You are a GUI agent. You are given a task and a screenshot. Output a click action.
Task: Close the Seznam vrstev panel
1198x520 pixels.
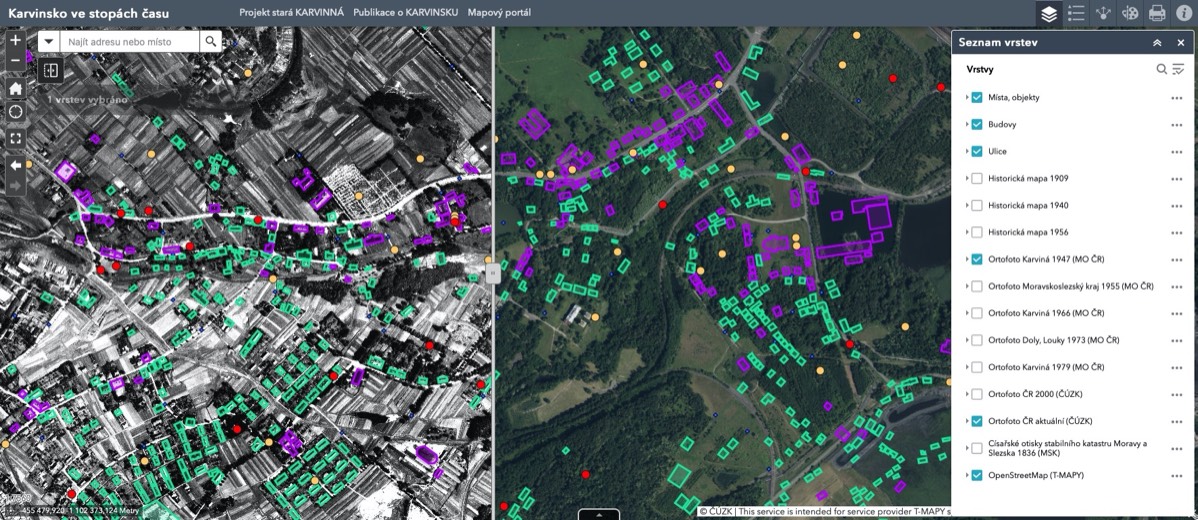(1180, 43)
